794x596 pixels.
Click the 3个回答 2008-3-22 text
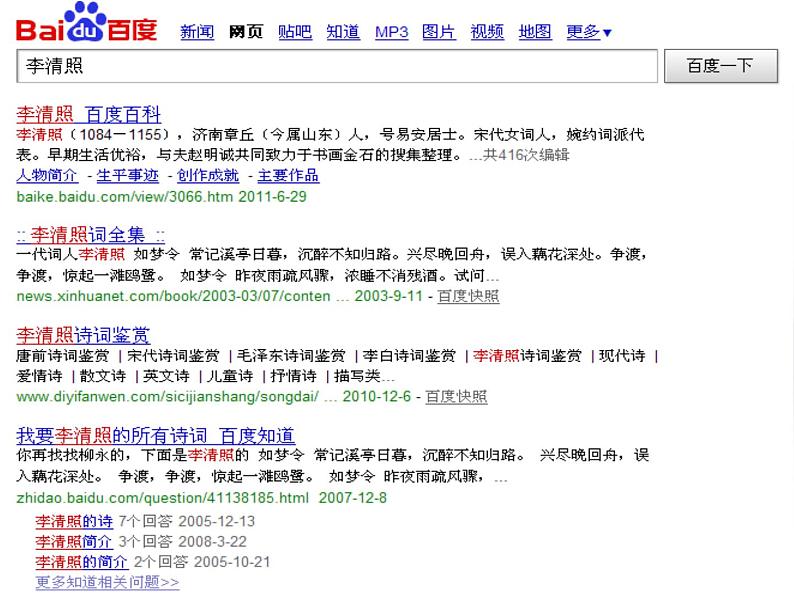tap(183, 541)
